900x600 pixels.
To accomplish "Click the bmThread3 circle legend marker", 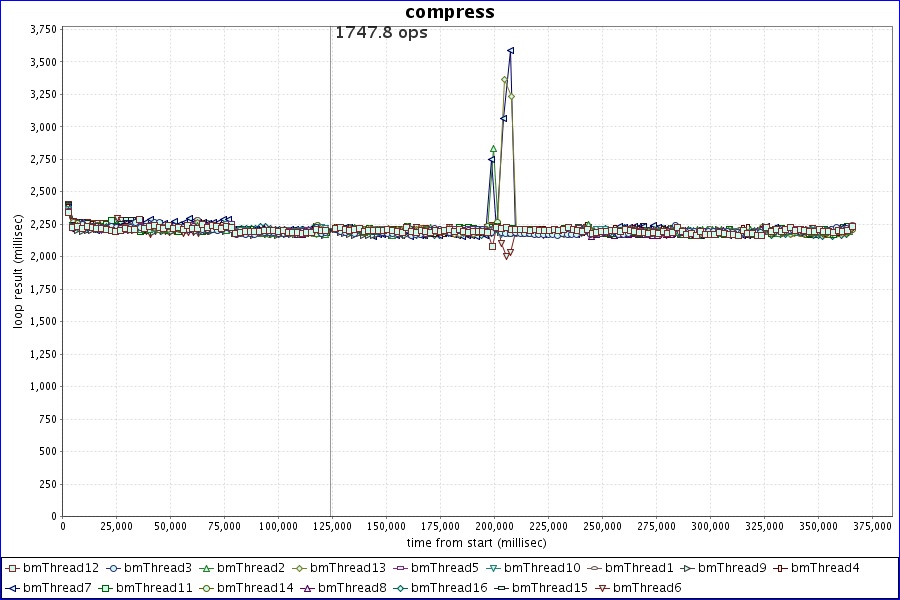I will pyautogui.click(x=113, y=568).
